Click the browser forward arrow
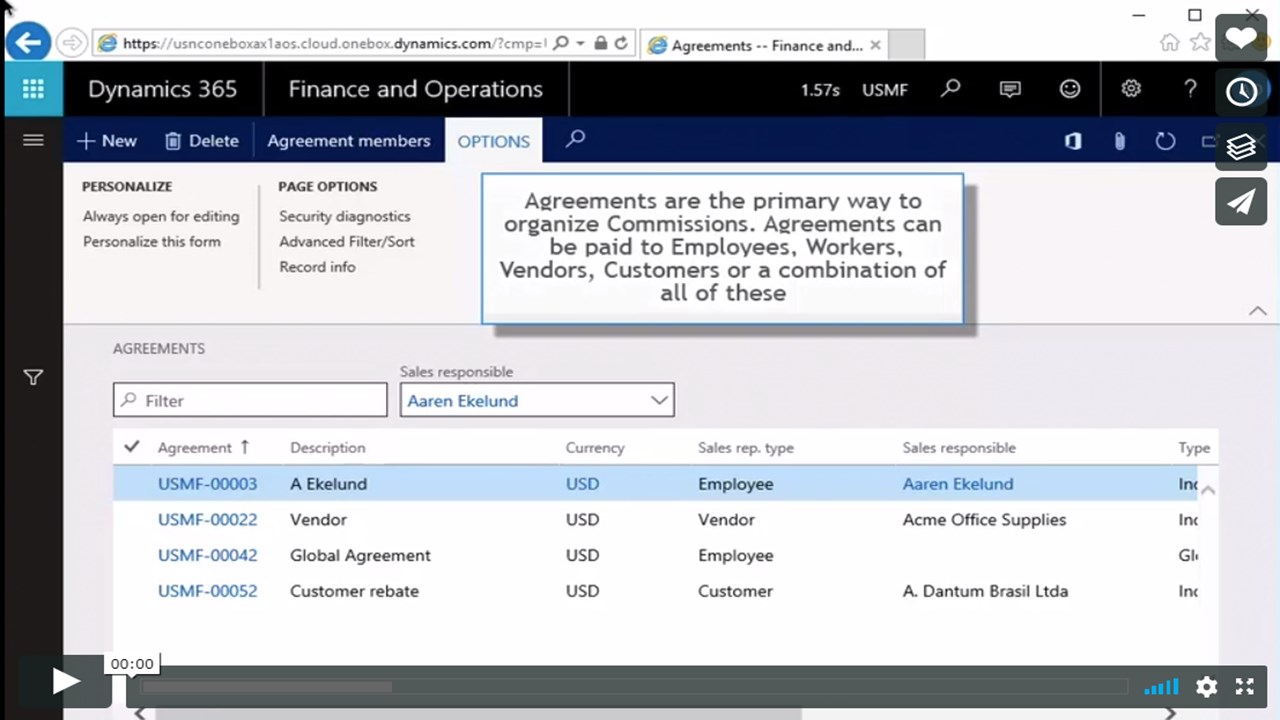This screenshot has height=720, width=1280. pos(71,43)
